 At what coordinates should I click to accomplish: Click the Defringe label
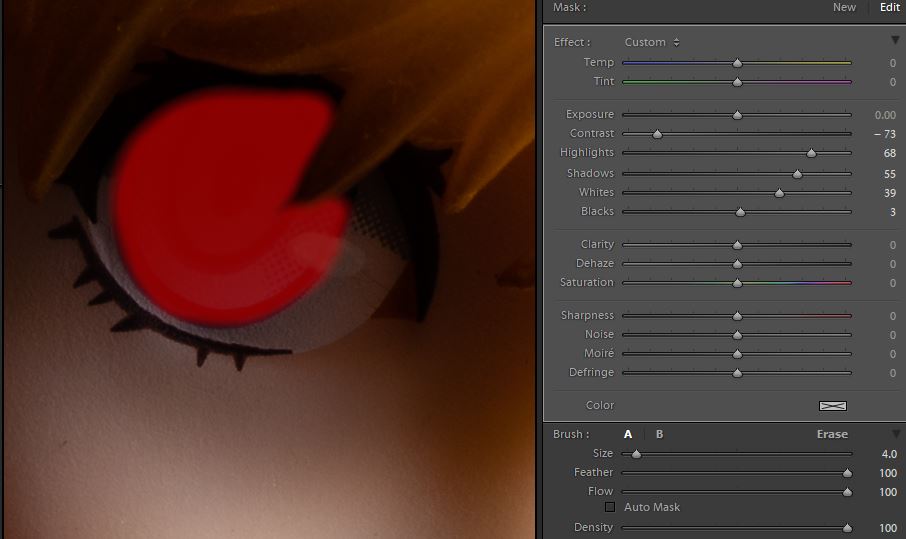point(591,373)
